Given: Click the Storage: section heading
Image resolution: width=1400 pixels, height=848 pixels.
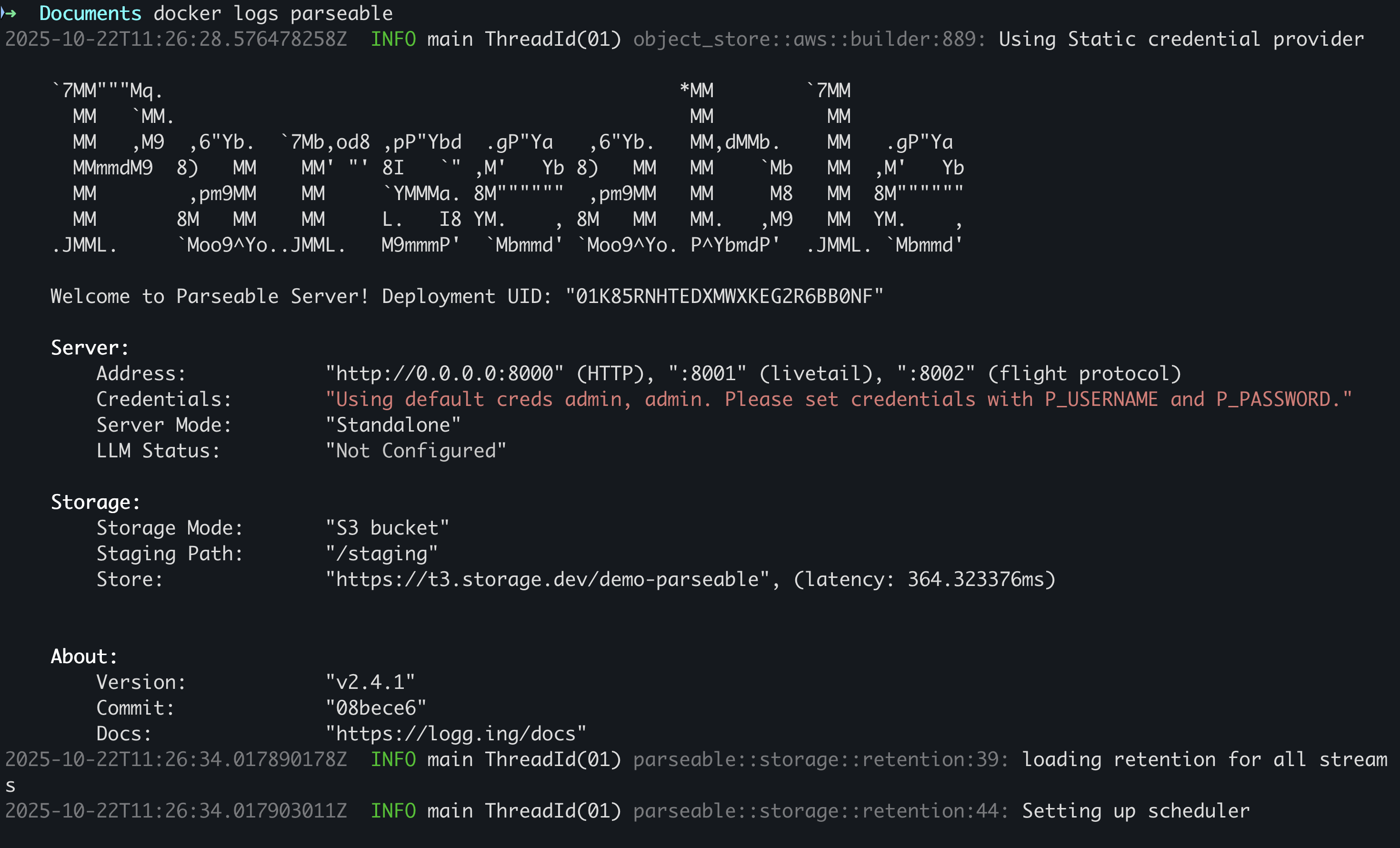Looking at the screenshot, I should coord(95,503).
